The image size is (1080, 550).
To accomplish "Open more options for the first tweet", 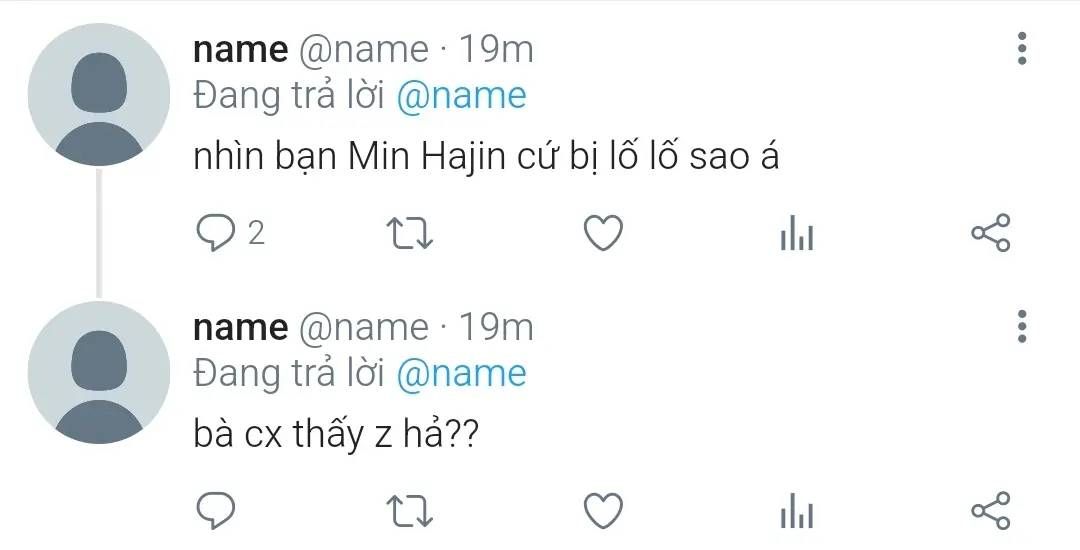I will point(1021,48).
